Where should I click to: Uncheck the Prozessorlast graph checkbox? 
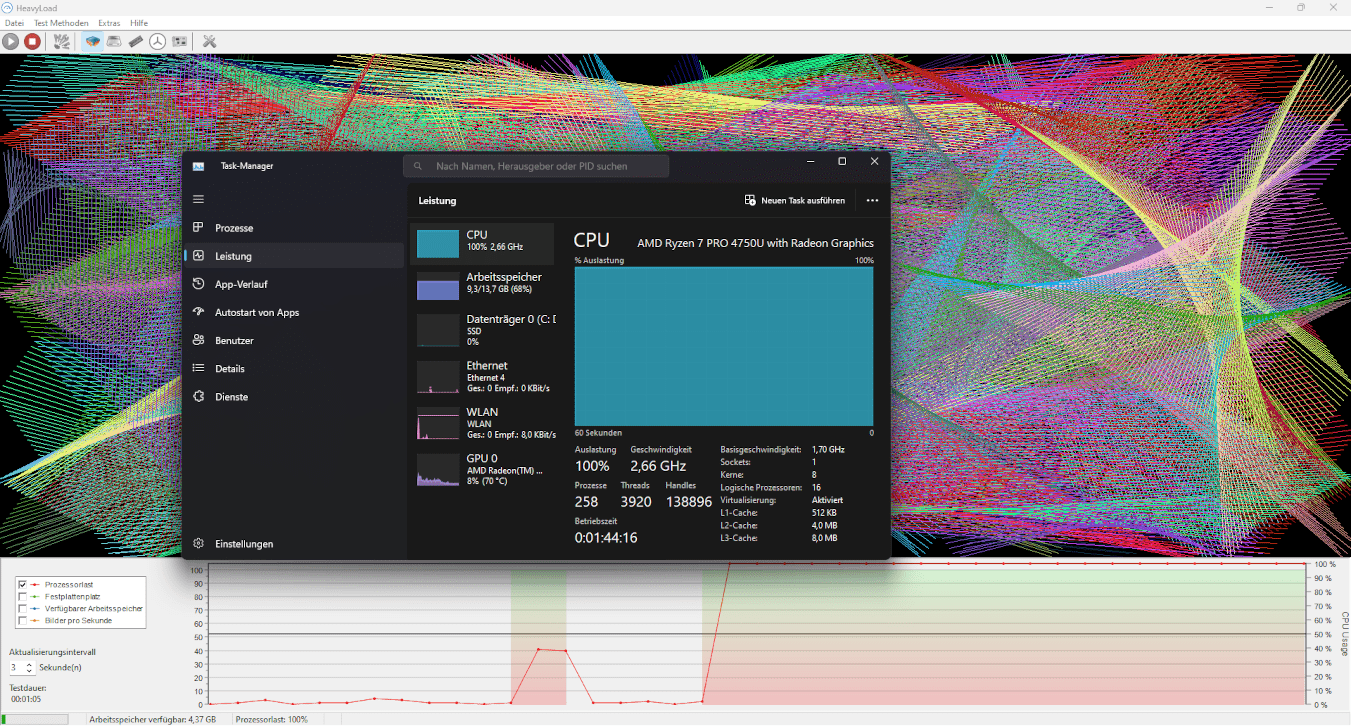23,584
